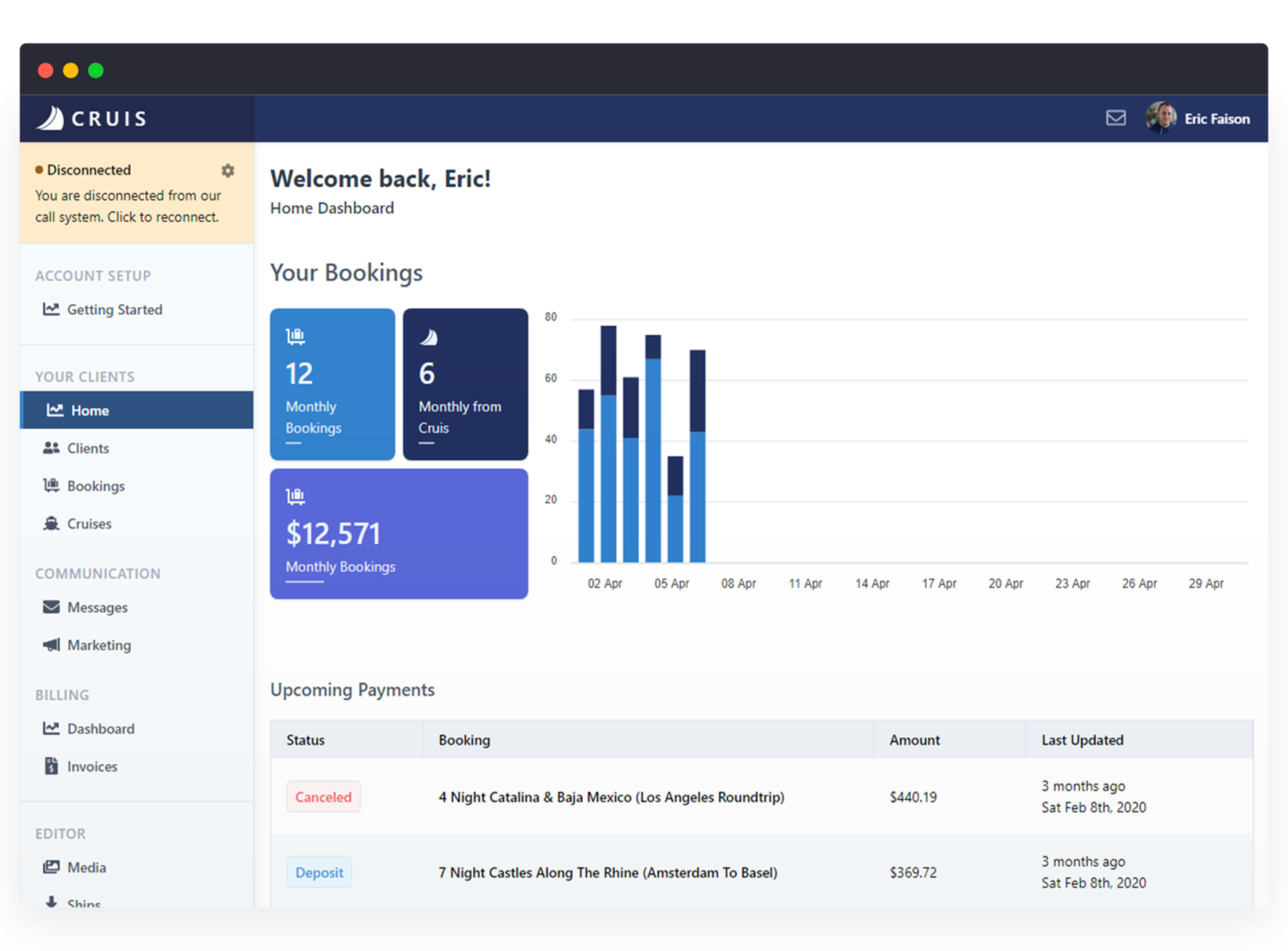Click the macOS green maximize dot

96,71
